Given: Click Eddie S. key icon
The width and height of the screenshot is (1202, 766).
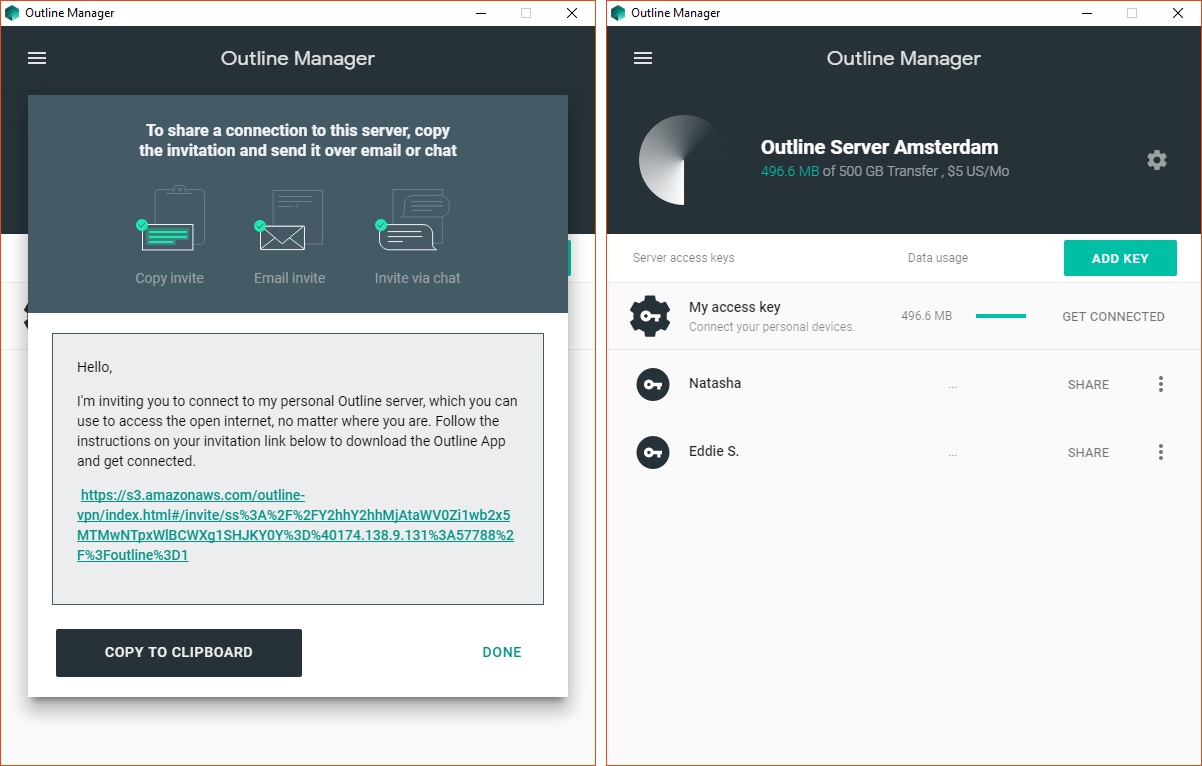Looking at the screenshot, I should point(653,452).
